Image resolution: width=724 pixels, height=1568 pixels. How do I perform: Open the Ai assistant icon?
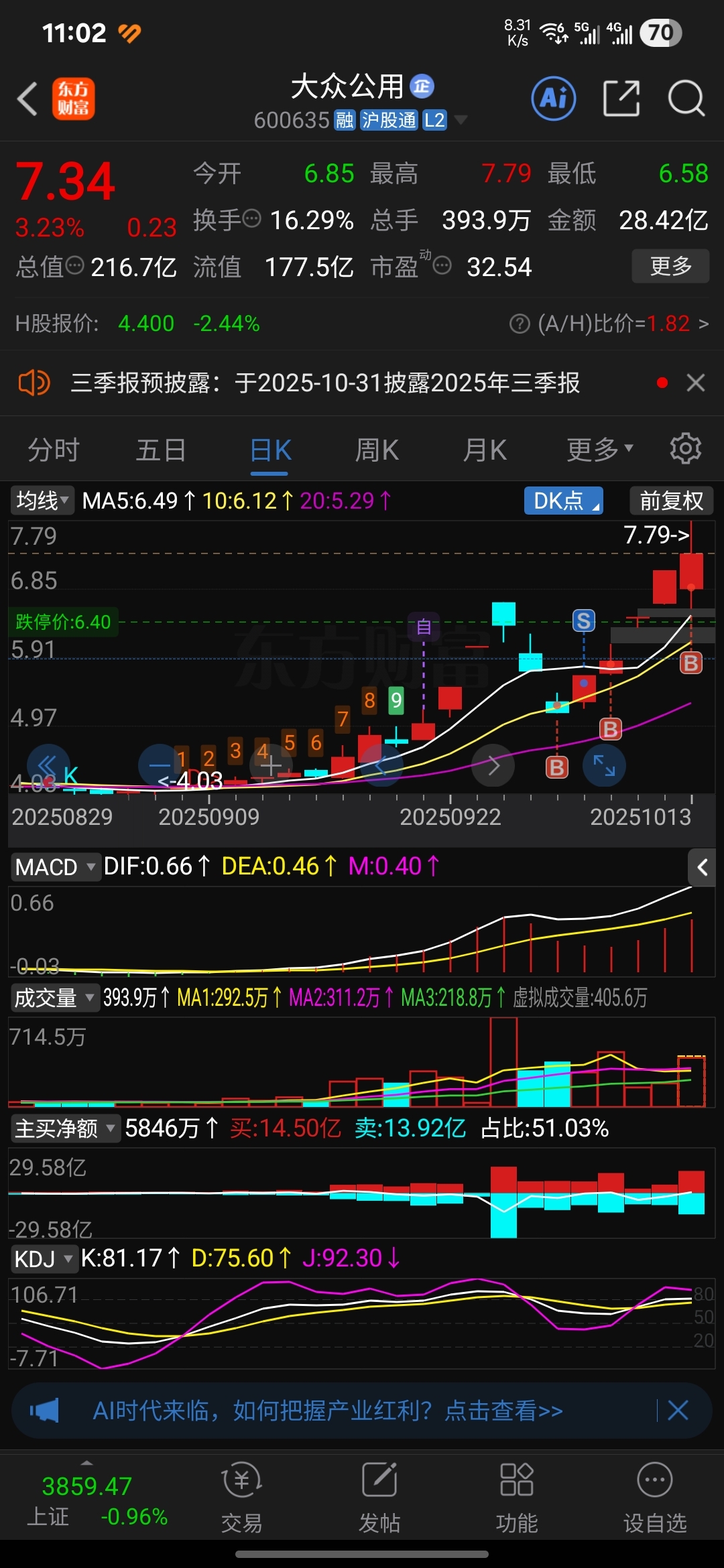[553, 99]
